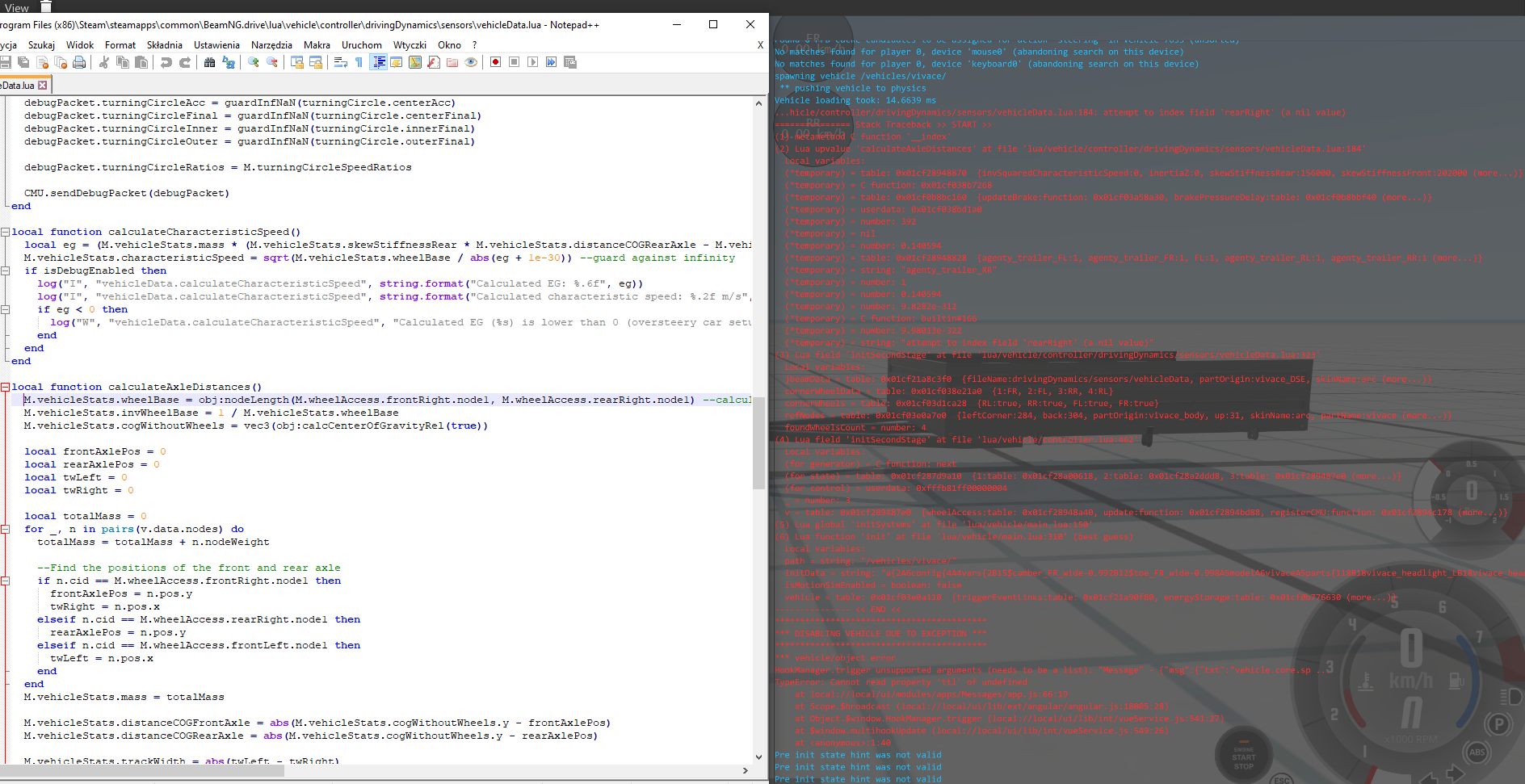Click the Close All documents toolbar icon

tap(61, 62)
